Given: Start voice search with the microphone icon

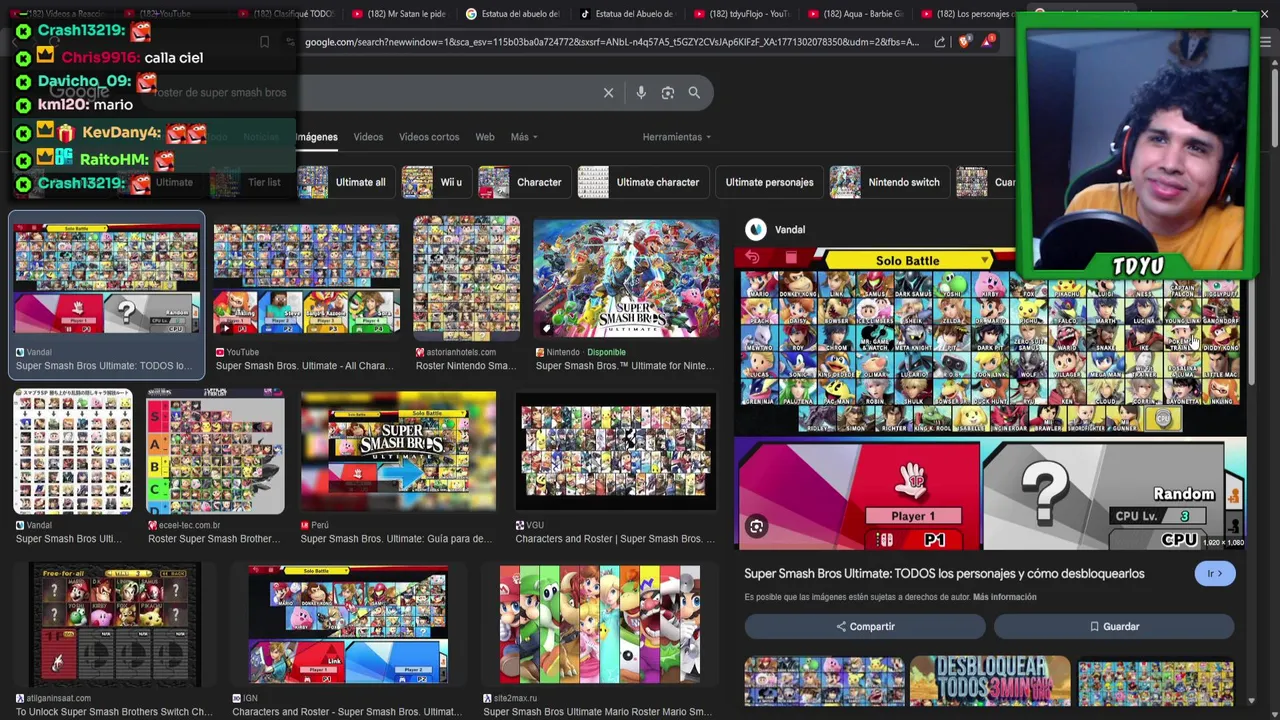Looking at the screenshot, I should point(641,93).
